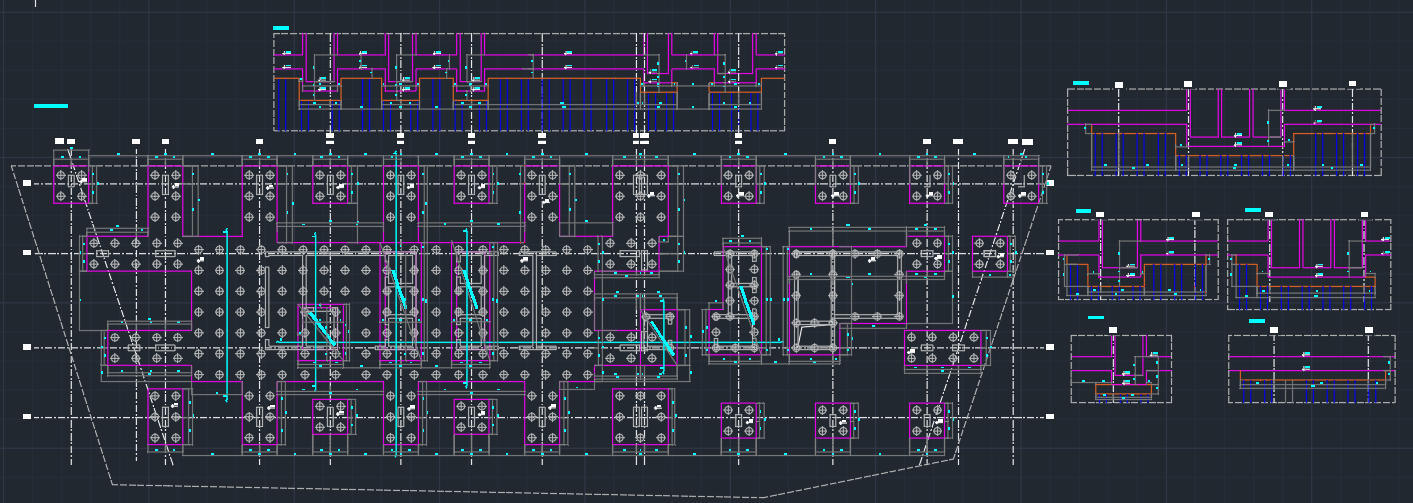1413x503 pixels.
Task: Click the cyan title tag above the top-center section
Action: [281, 28]
